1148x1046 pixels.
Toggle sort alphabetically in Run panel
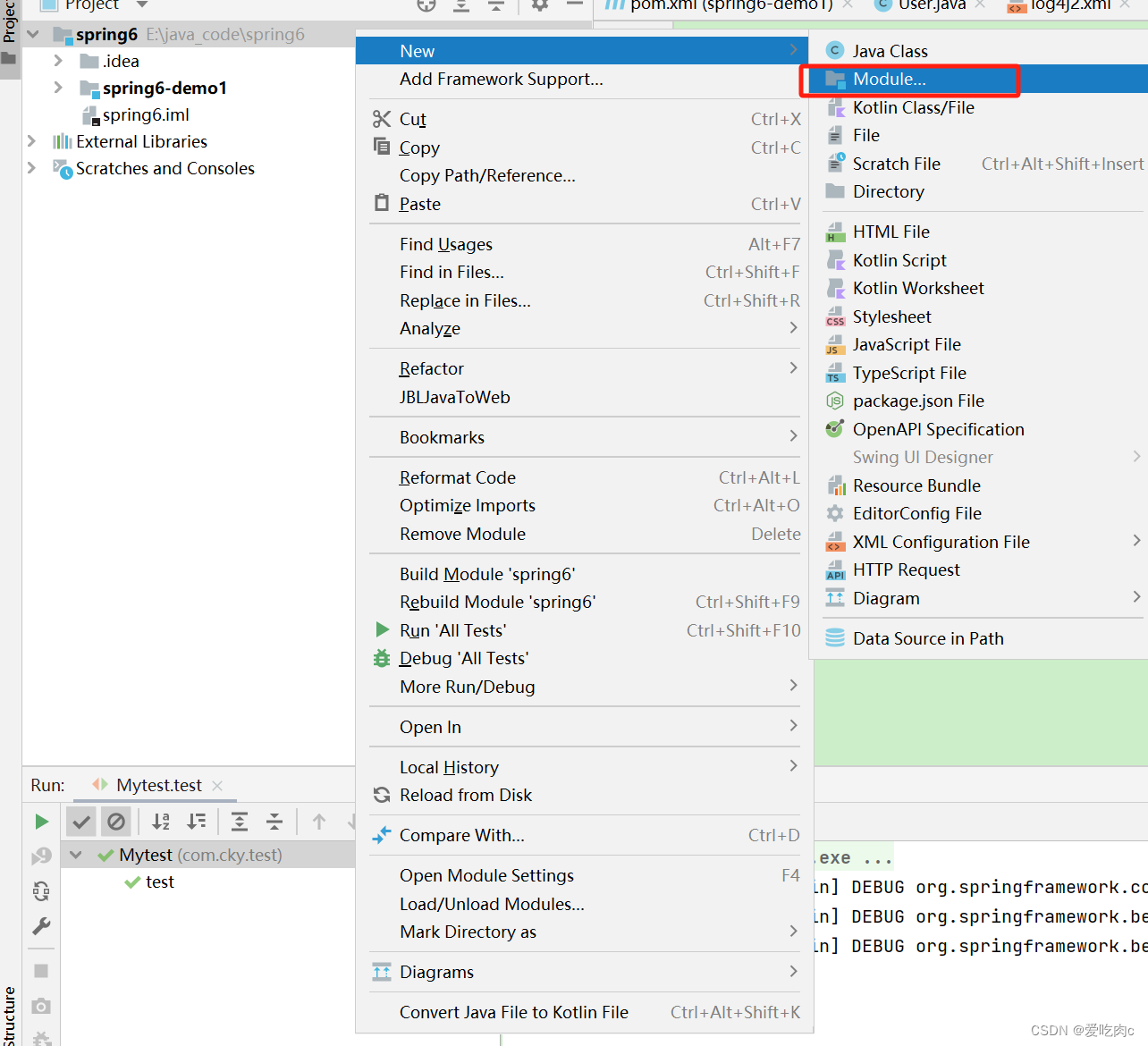161,821
